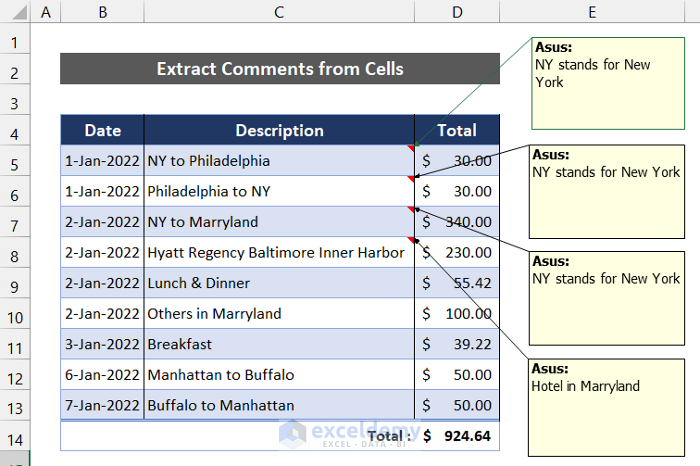Viewport: 700px width, 466px height.
Task: Select column D header
Action: [457, 12]
